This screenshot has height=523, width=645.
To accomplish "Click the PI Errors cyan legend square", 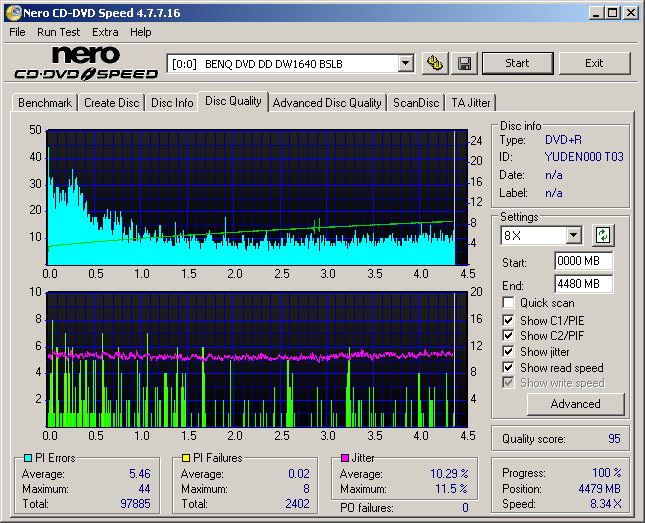I will tap(28, 458).
